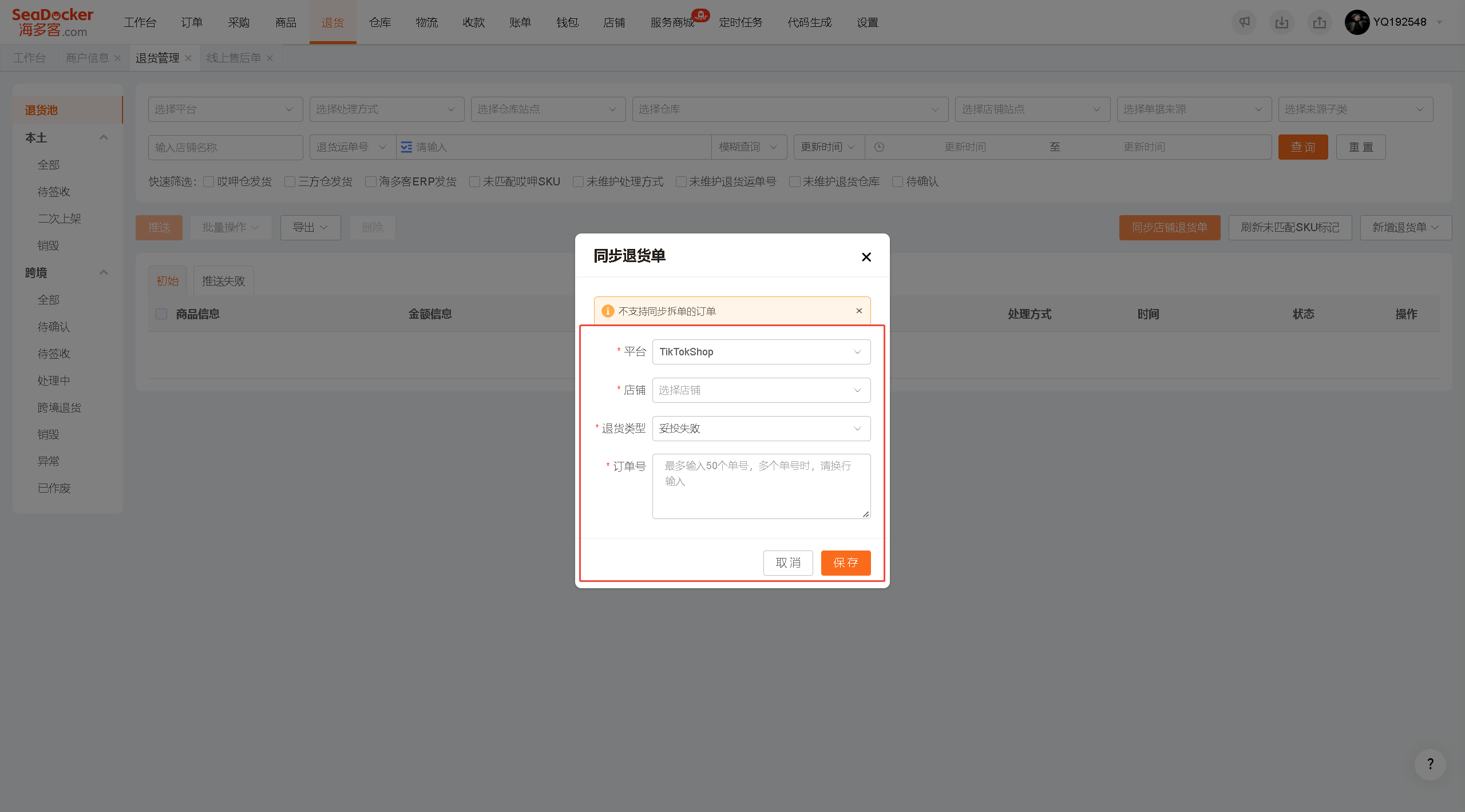Collapse the 跨境 sidebar section
Image resolution: width=1465 pixels, height=812 pixels.
point(104,272)
